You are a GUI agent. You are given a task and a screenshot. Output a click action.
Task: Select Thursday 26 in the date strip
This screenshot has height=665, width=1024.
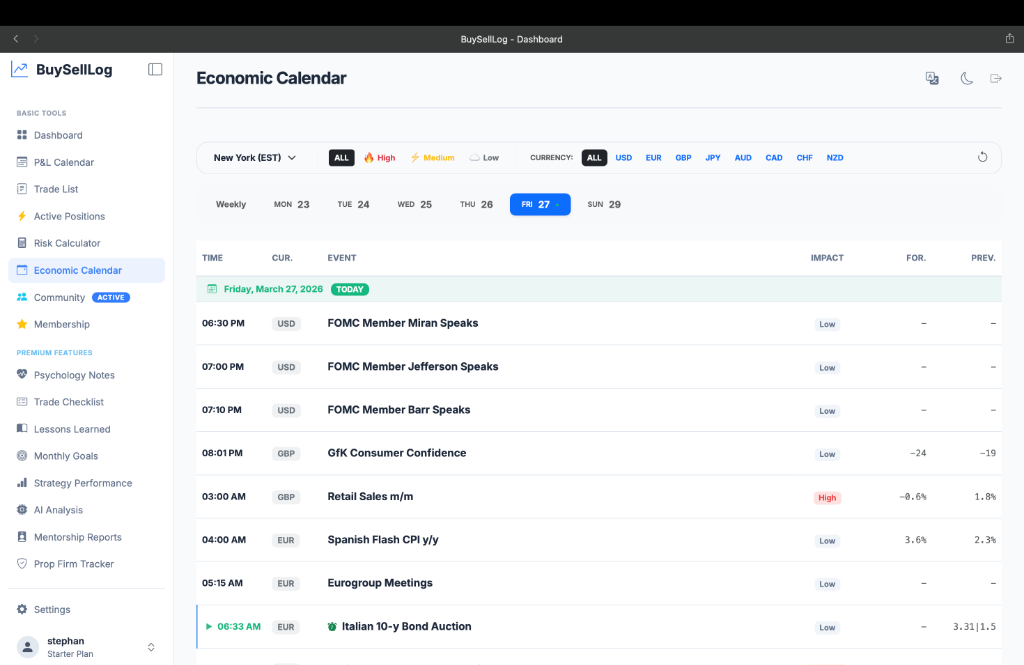tap(476, 203)
